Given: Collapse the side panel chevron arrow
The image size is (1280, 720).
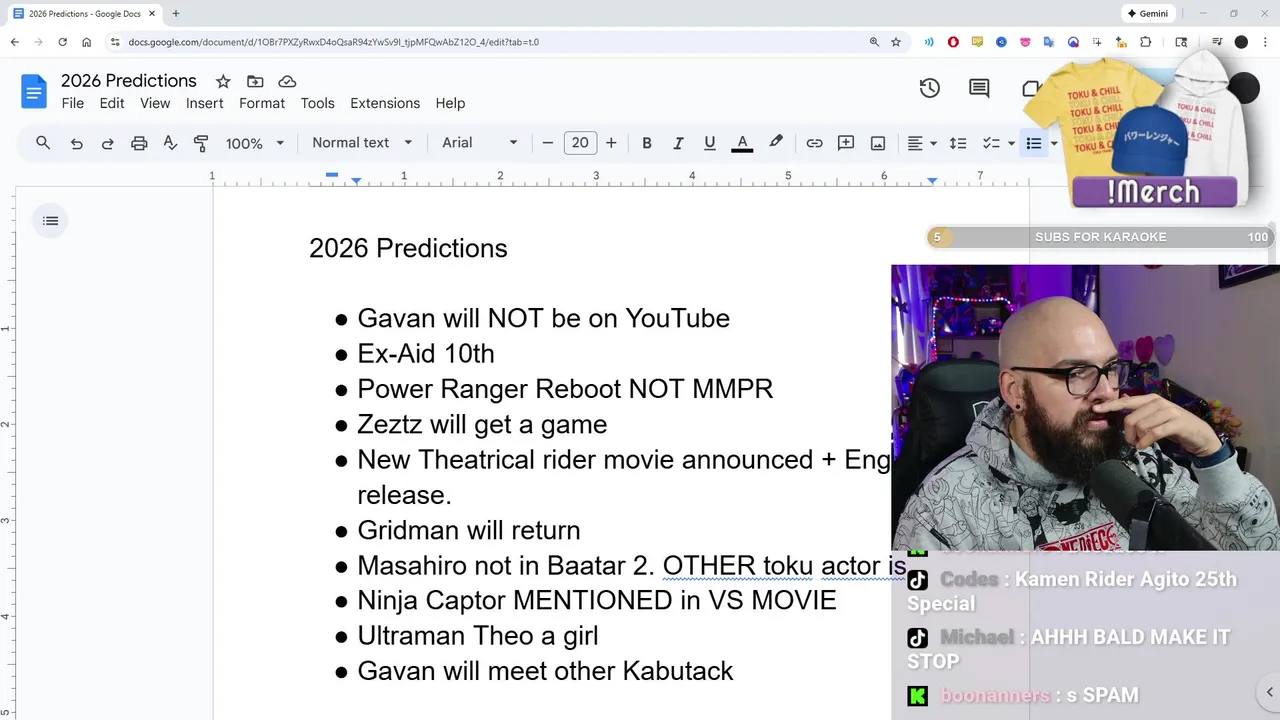Looking at the screenshot, I should [x=1270, y=692].
